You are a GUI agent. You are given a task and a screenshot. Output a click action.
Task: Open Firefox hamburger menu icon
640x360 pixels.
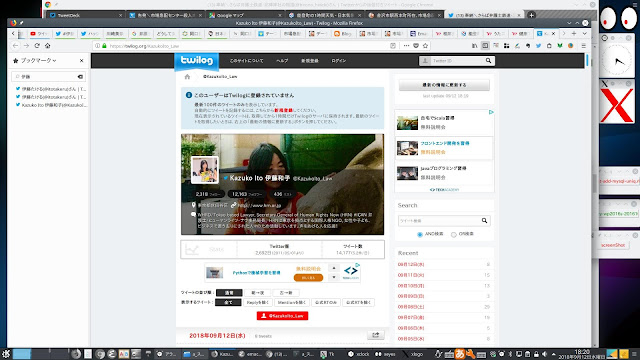pos(584,46)
